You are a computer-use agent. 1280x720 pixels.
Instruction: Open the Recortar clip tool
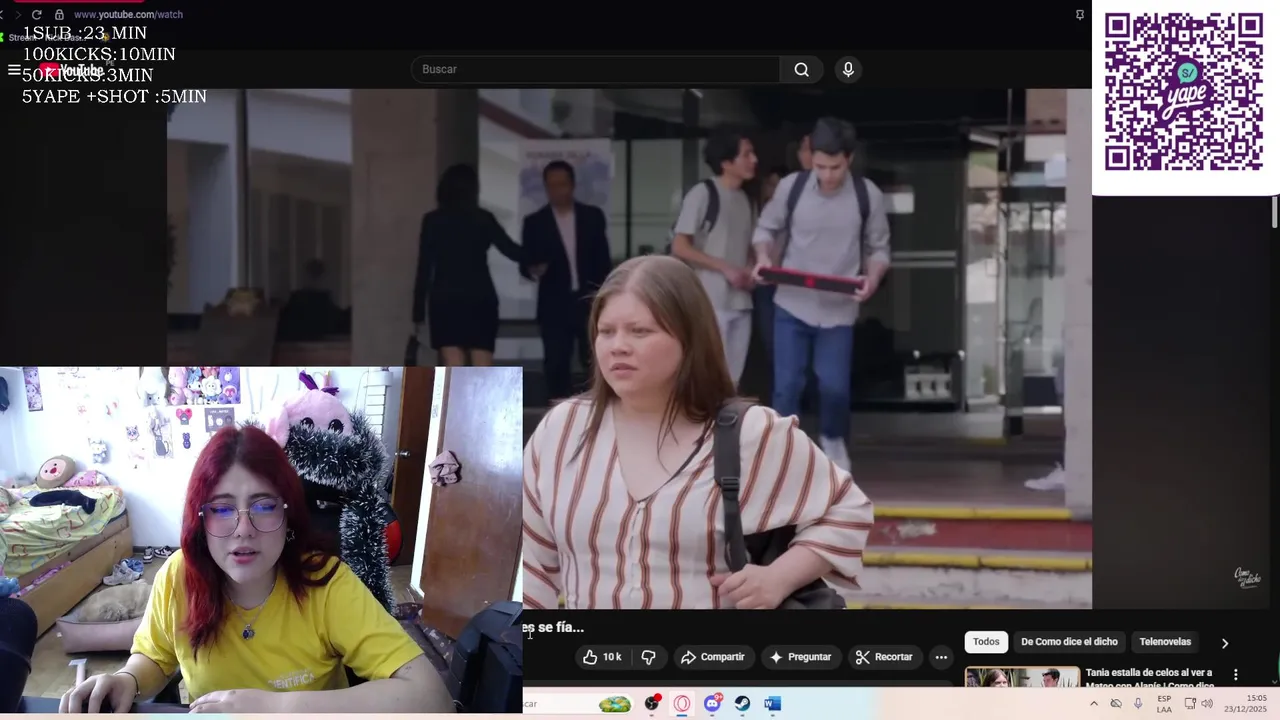tap(884, 657)
